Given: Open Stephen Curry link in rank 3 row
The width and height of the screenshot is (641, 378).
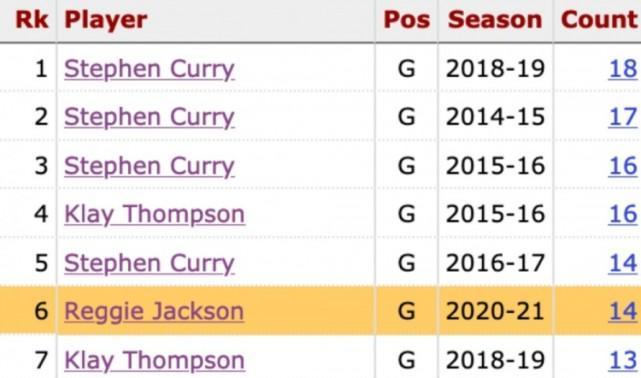Looking at the screenshot, I should (x=149, y=166).
